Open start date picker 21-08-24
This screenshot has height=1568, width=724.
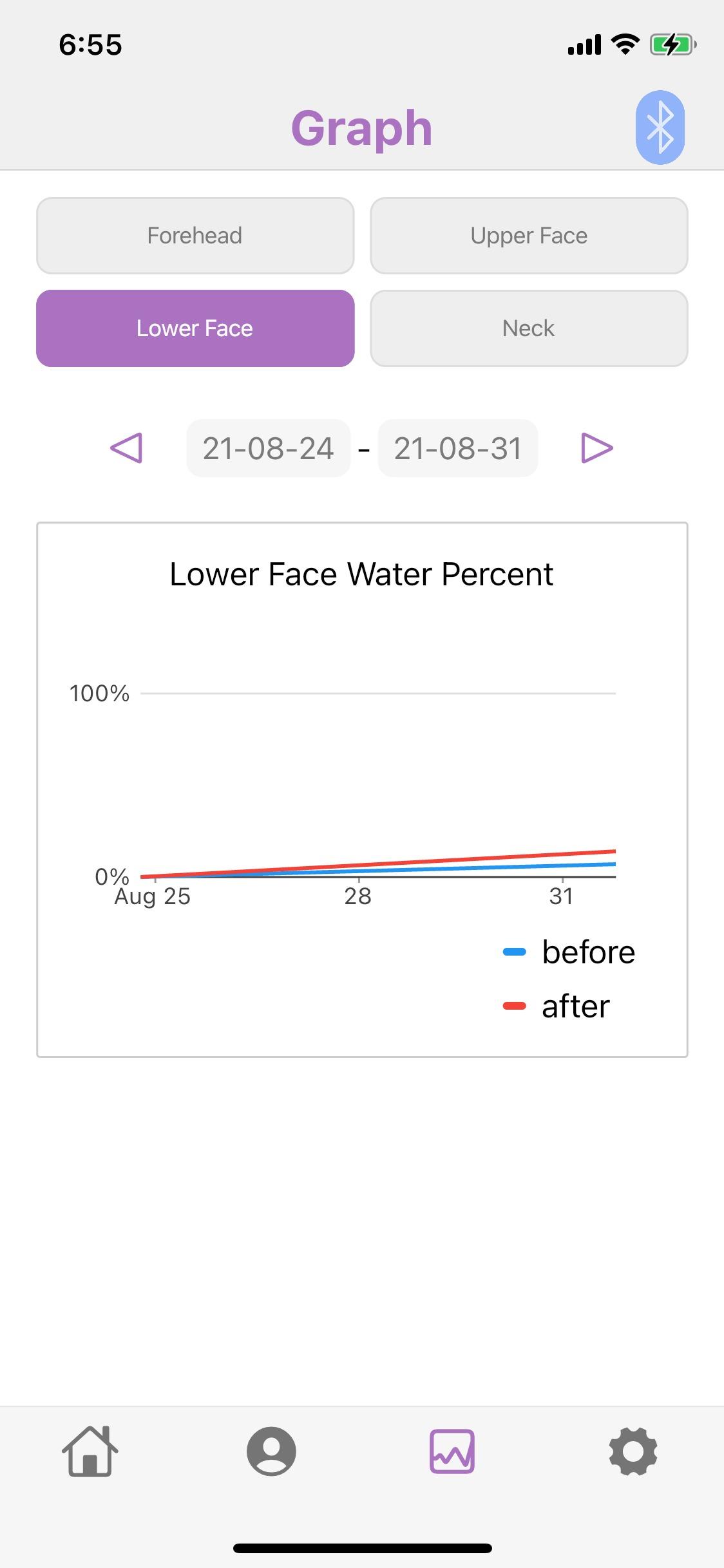(x=268, y=448)
